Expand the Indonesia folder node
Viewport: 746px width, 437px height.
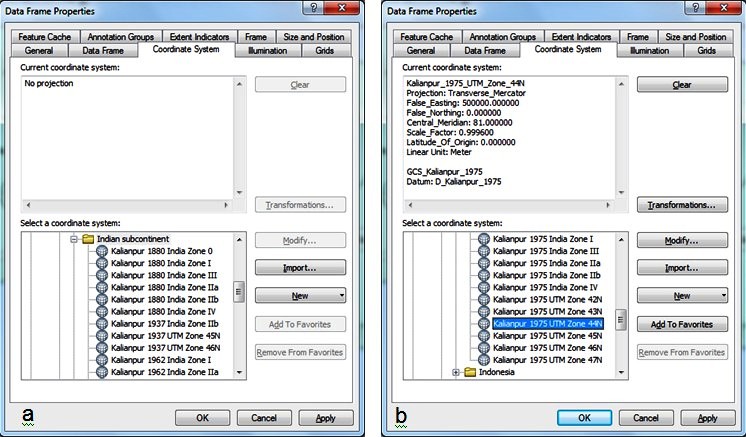(x=456, y=373)
